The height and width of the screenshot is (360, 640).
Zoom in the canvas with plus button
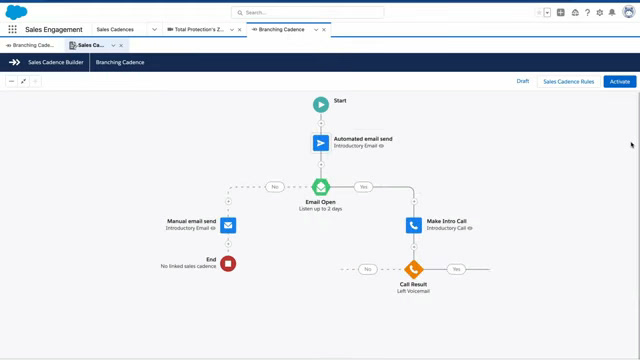point(35,82)
